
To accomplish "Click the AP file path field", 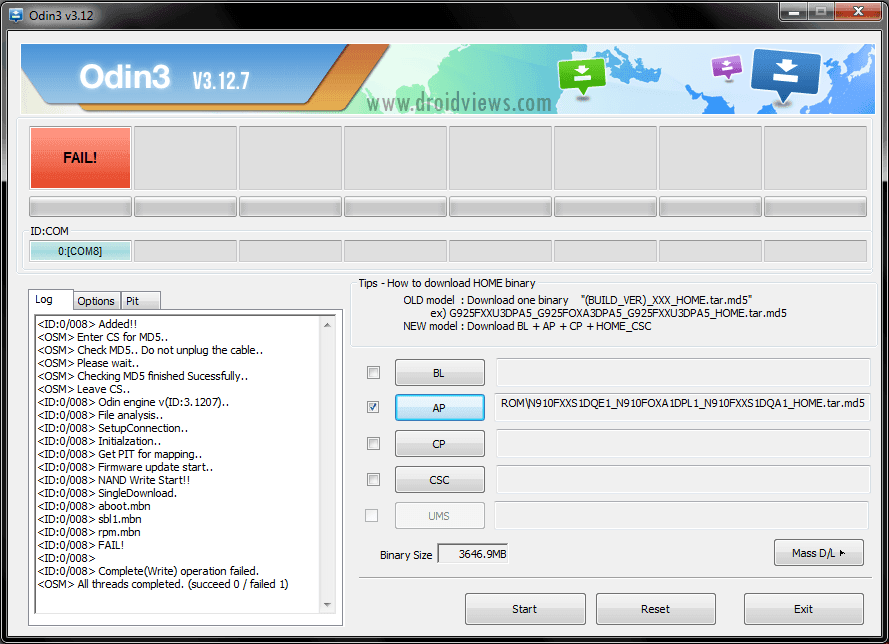I will pos(683,407).
